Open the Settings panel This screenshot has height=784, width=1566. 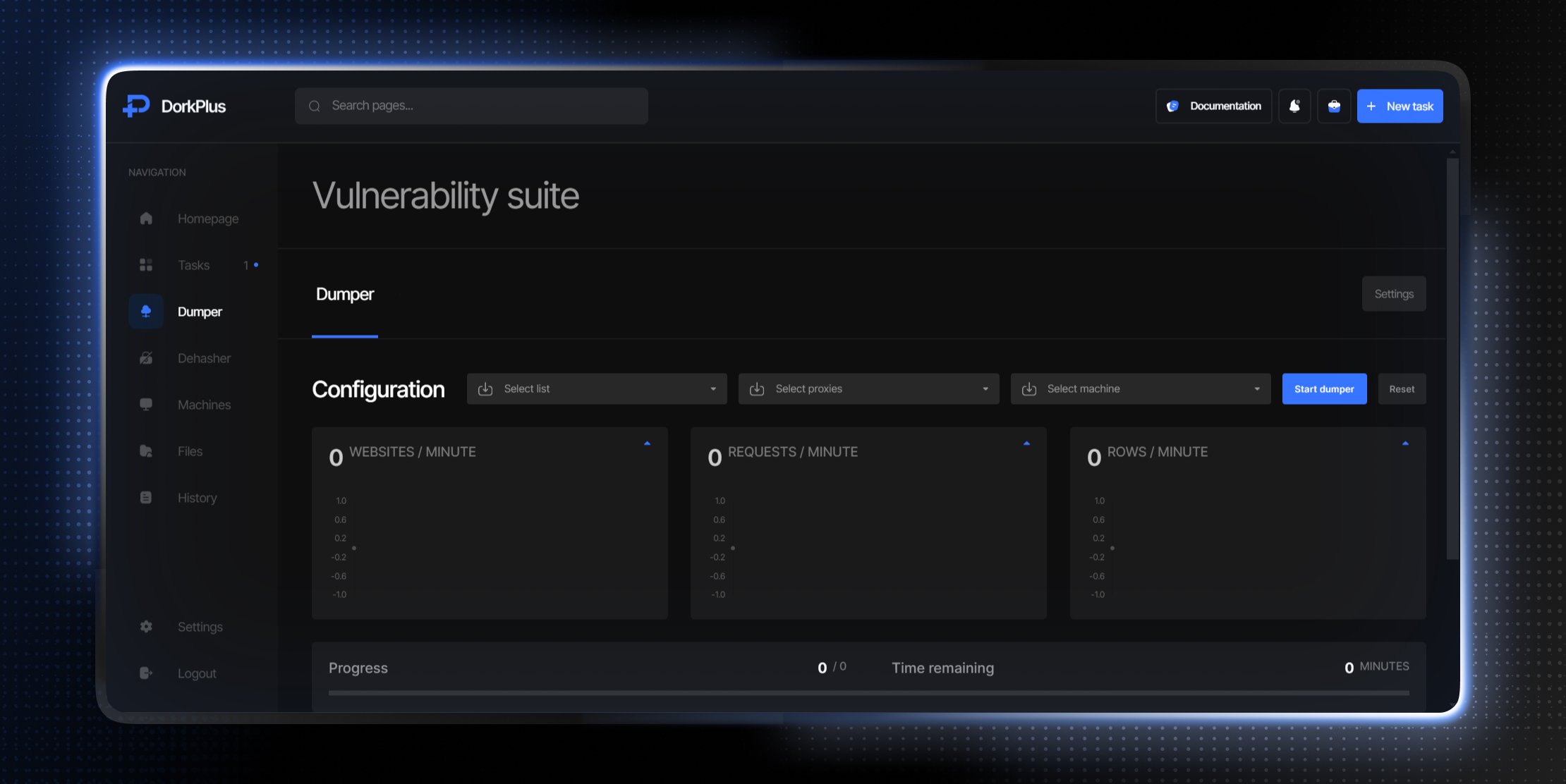pos(1393,293)
